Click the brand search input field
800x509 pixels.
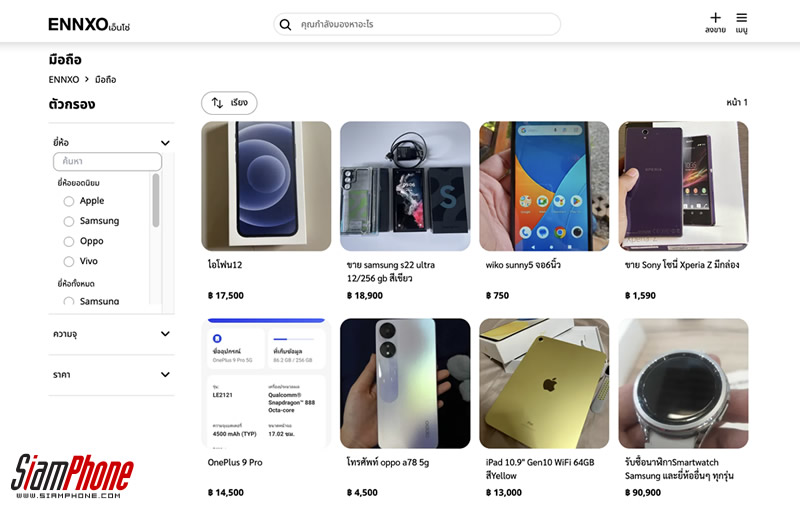[107, 161]
